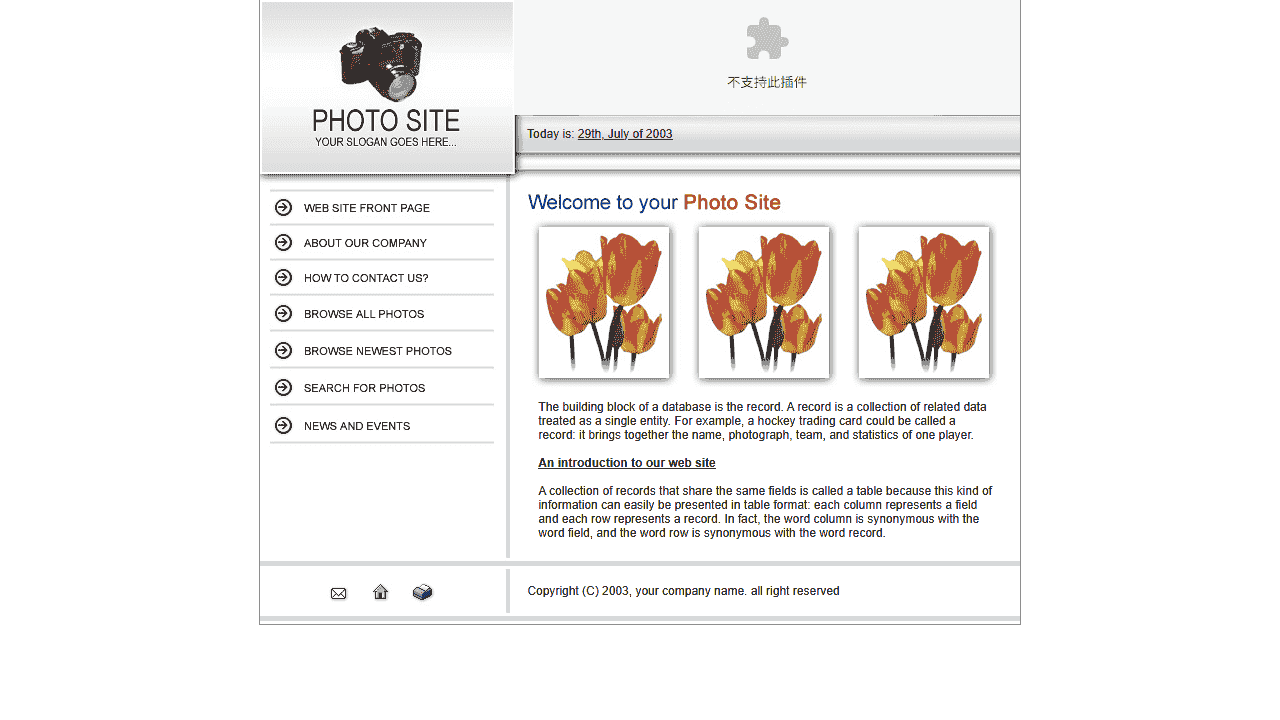Screen dimensions: 1280x720
Task: Click the Photo Site title text in logo
Action: point(386,121)
